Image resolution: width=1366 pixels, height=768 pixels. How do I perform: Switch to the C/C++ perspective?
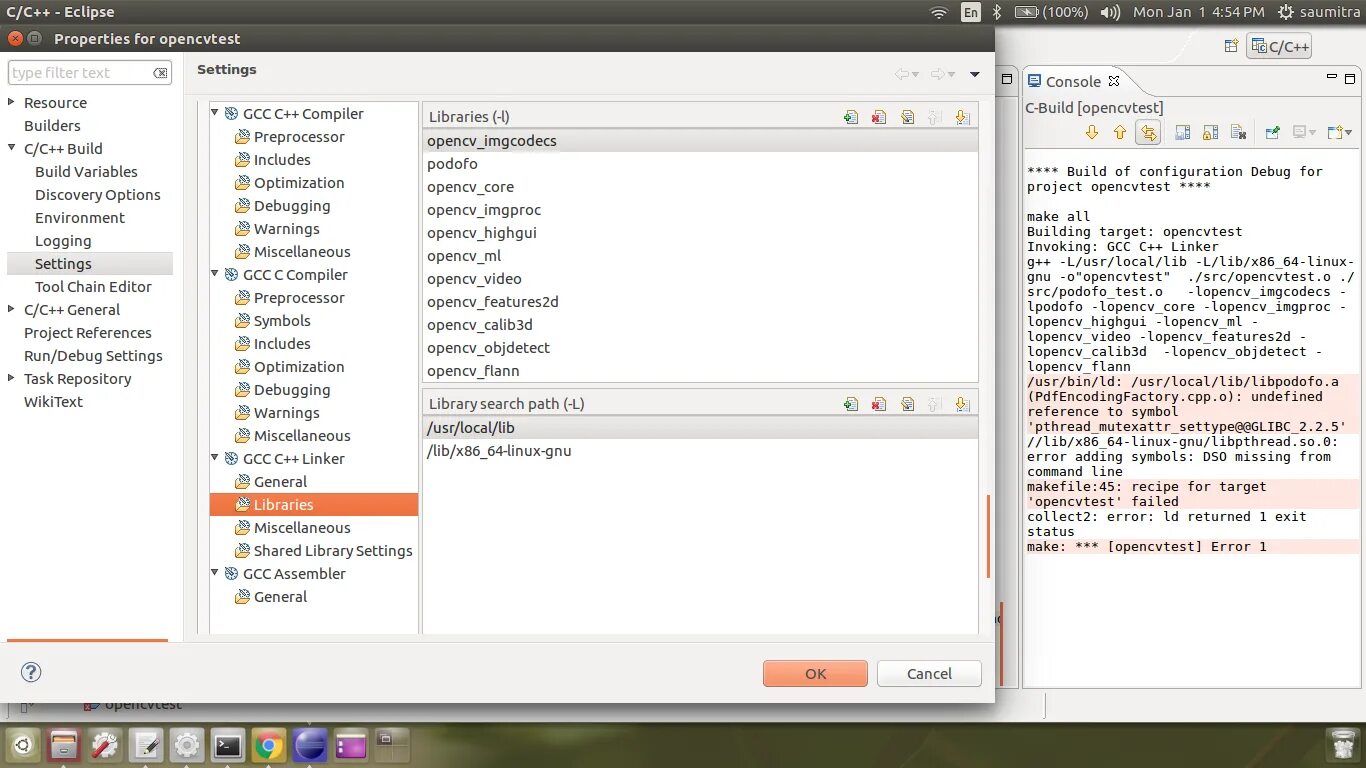tap(1281, 46)
